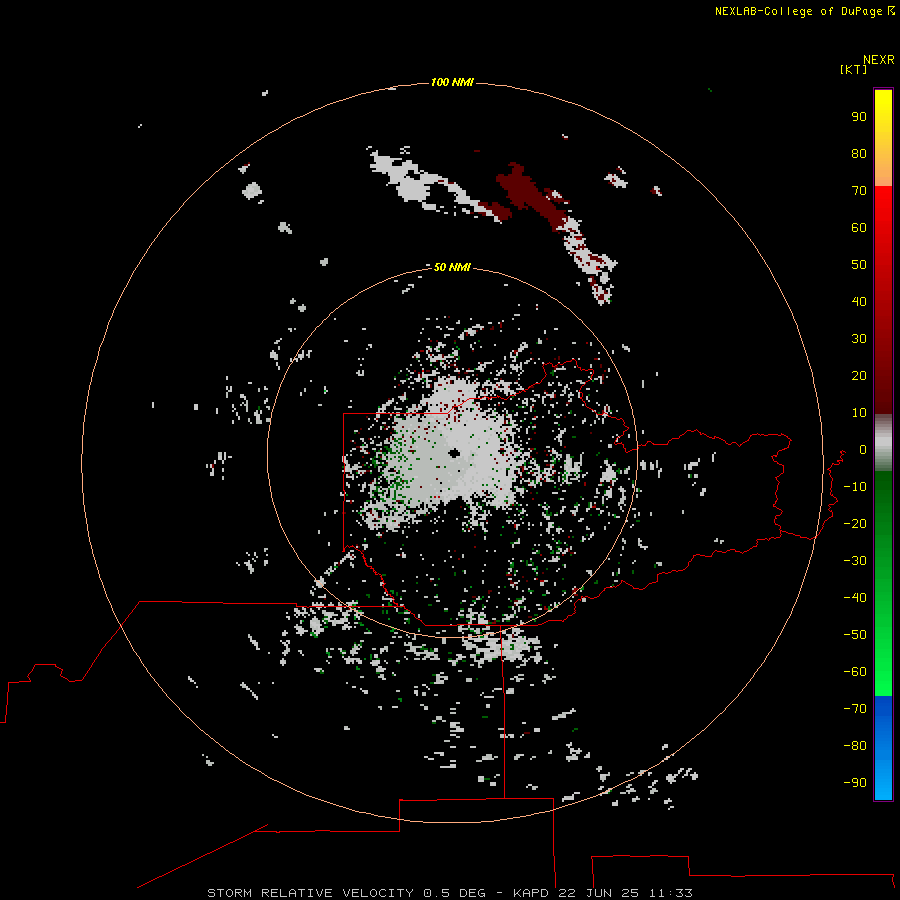
Task: Click the -30 value on velocity scale
Action: (855, 561)
